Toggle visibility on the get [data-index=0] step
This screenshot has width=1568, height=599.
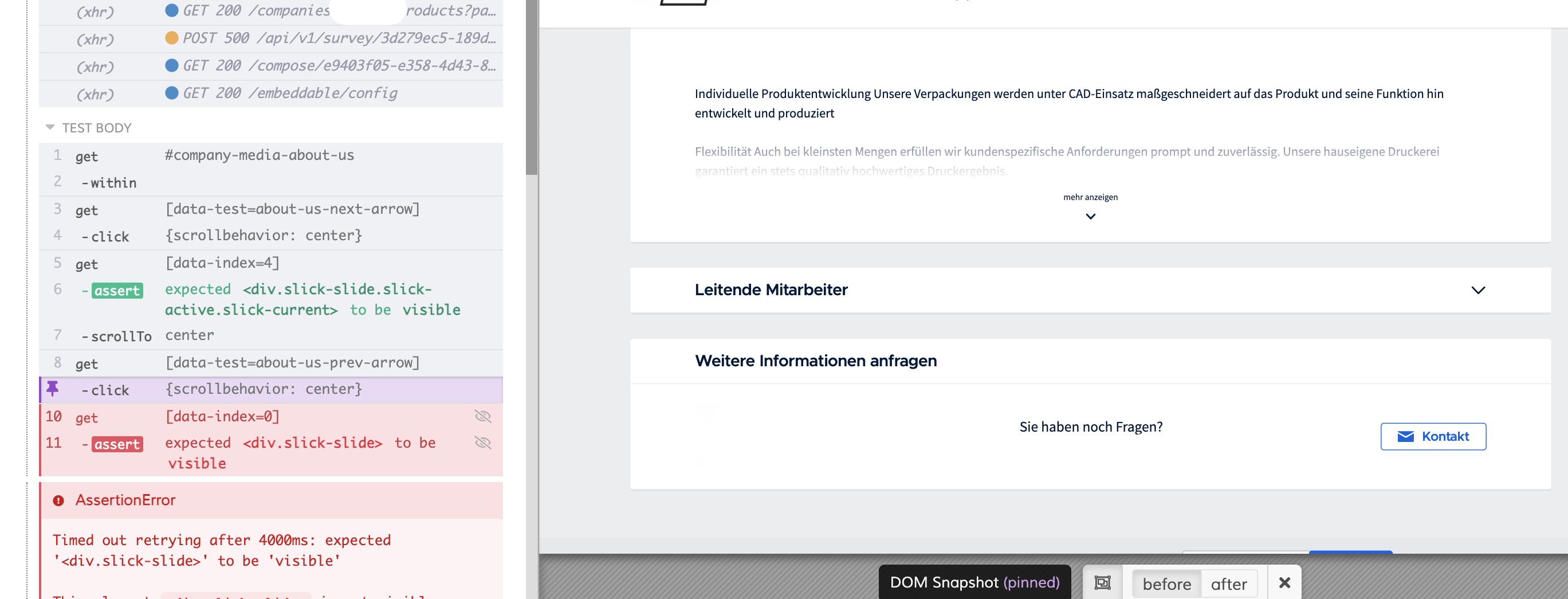click(x=484, y=416)
